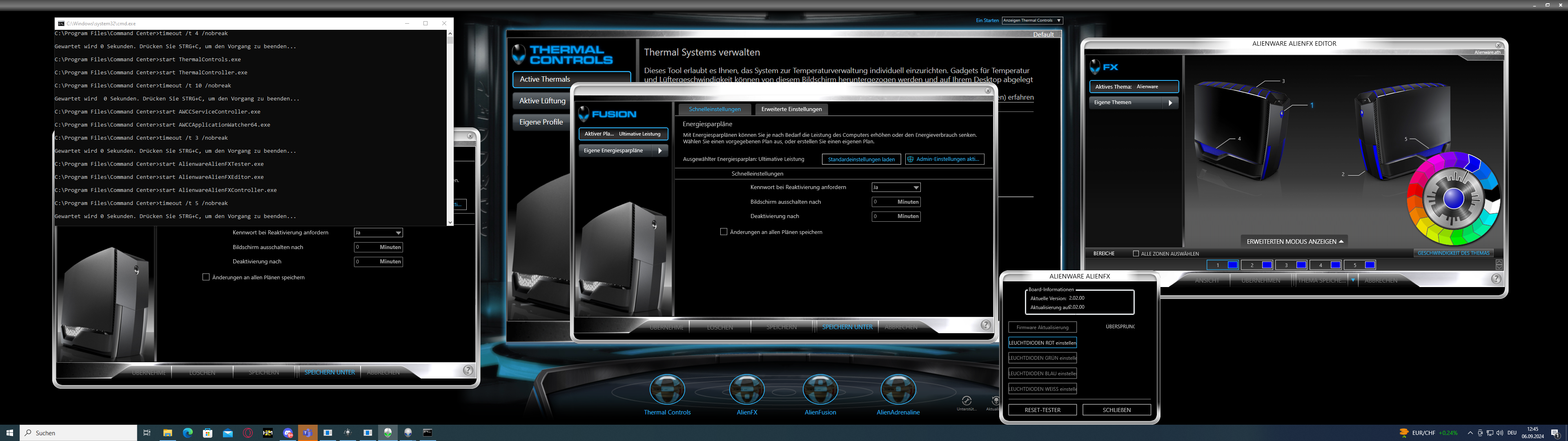Switch to cmd.exe from the taskbar
Viewport: 1568px width, 441px height.
click(428, 432)
